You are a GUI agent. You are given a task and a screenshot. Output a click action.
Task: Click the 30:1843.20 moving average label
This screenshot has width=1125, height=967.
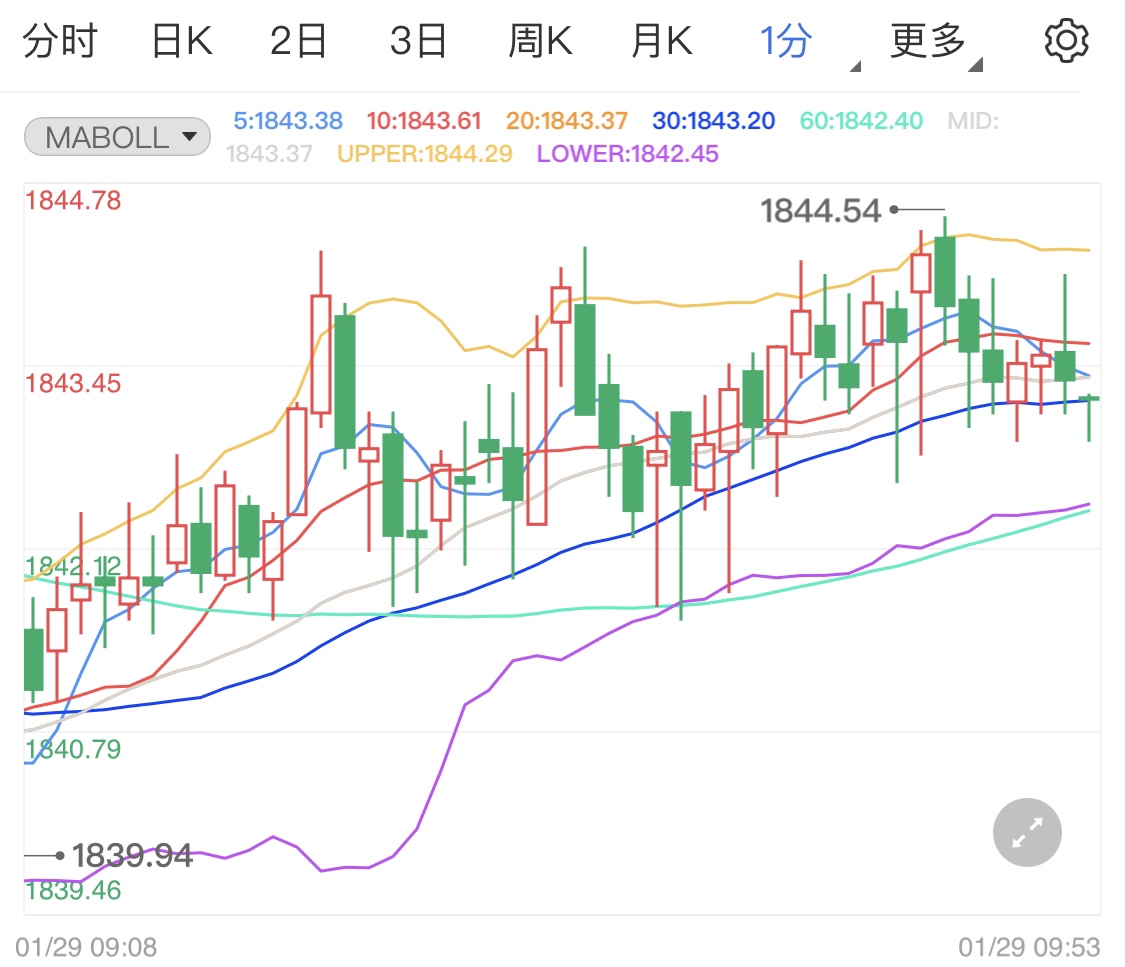tap(712, 120)
